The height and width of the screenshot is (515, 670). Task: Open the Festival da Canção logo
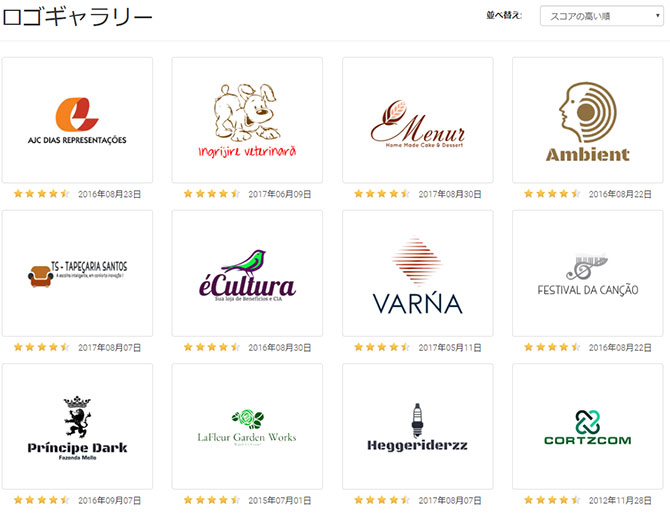[588, 273]
